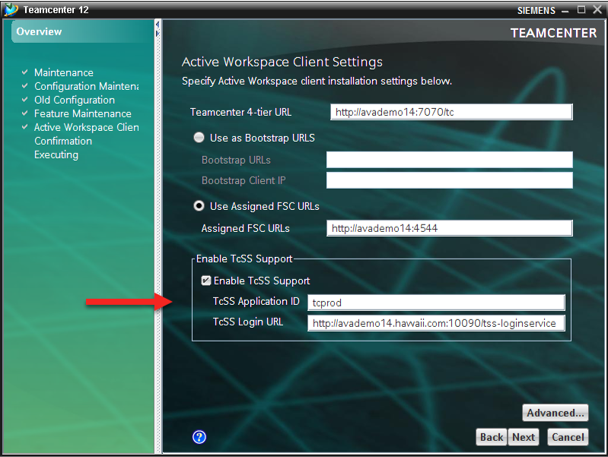Select Feature Maintenance in the overview list
This screenshot has height=457, width=608.
[82, 114]
